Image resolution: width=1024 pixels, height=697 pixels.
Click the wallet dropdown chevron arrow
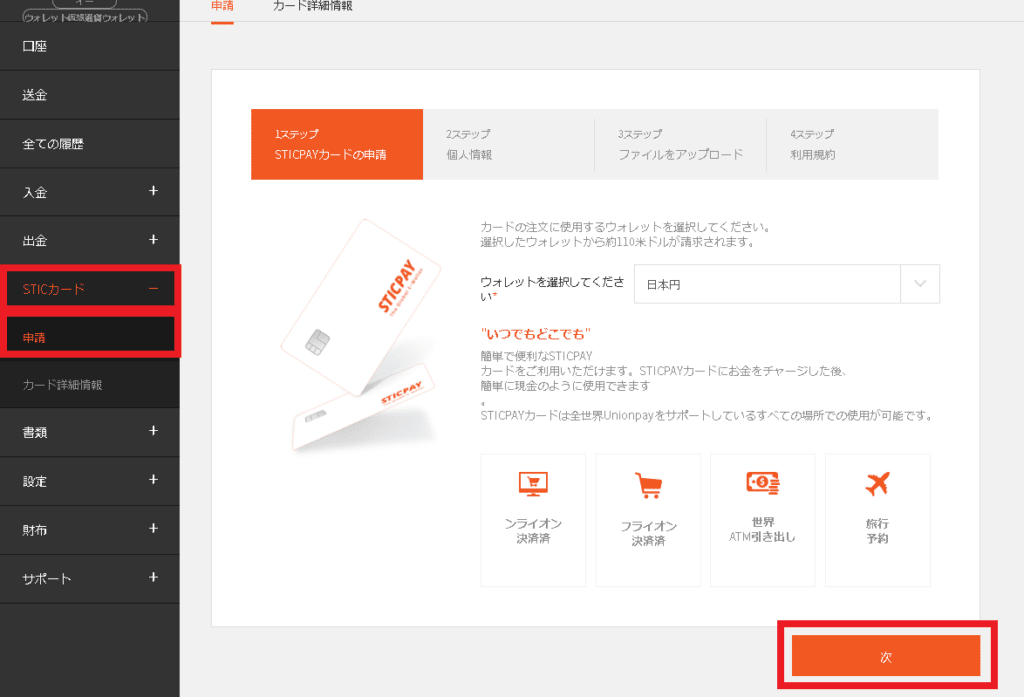(920, 284)
